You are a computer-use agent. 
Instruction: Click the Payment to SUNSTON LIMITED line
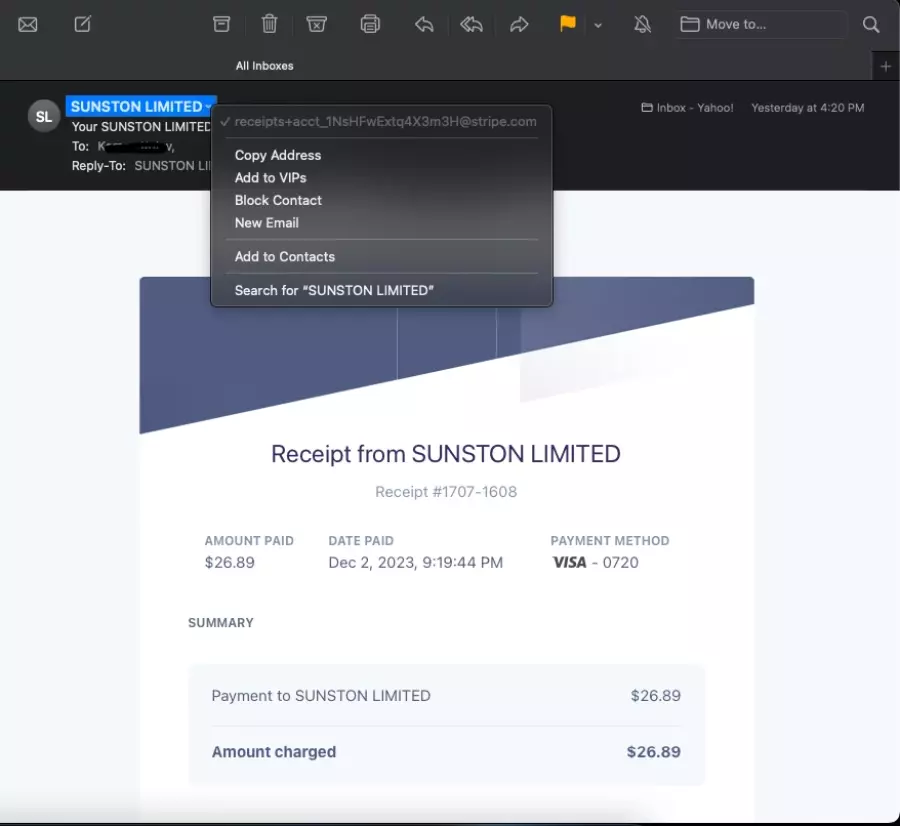[x=321, y=696]
